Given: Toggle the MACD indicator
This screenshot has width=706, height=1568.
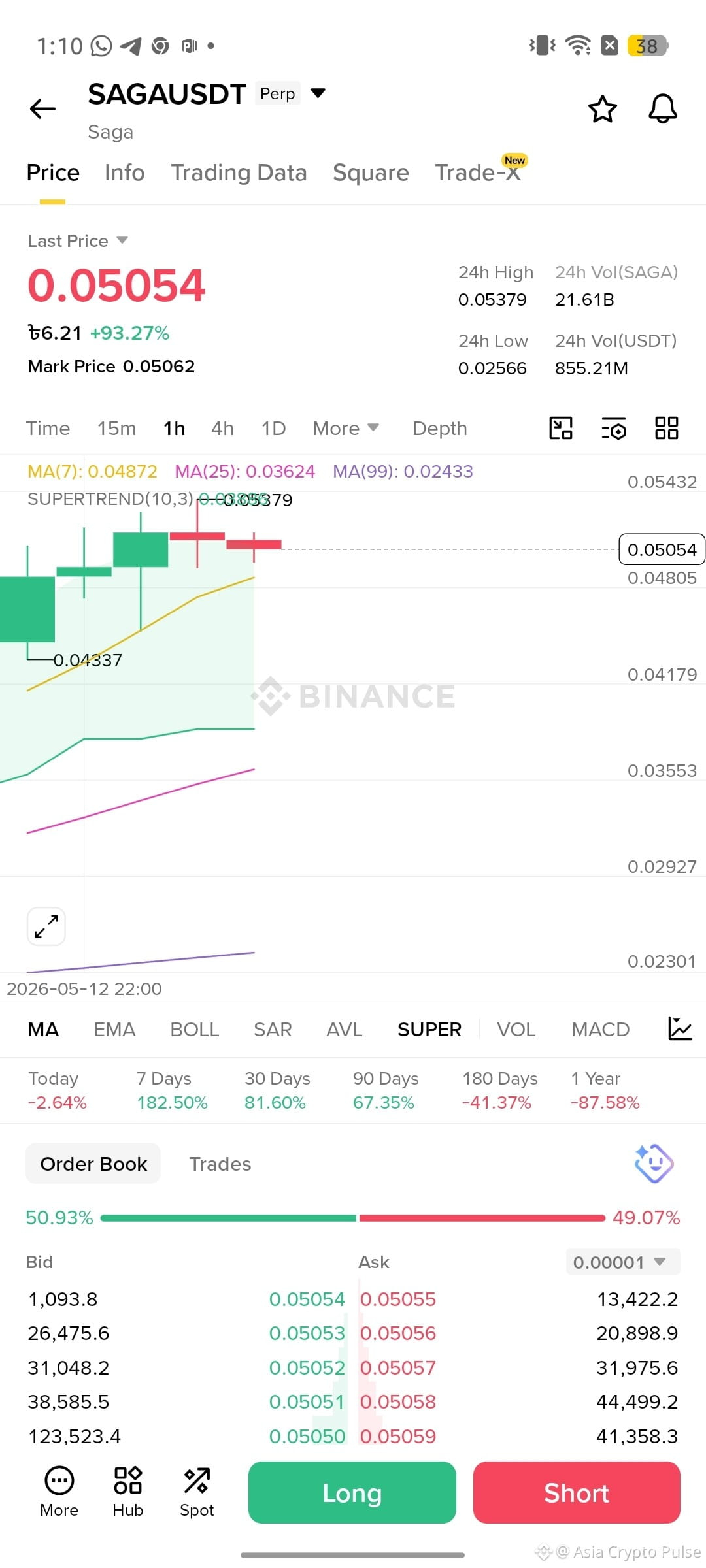Looking at the screenshot, I should tap(600, 1029).
